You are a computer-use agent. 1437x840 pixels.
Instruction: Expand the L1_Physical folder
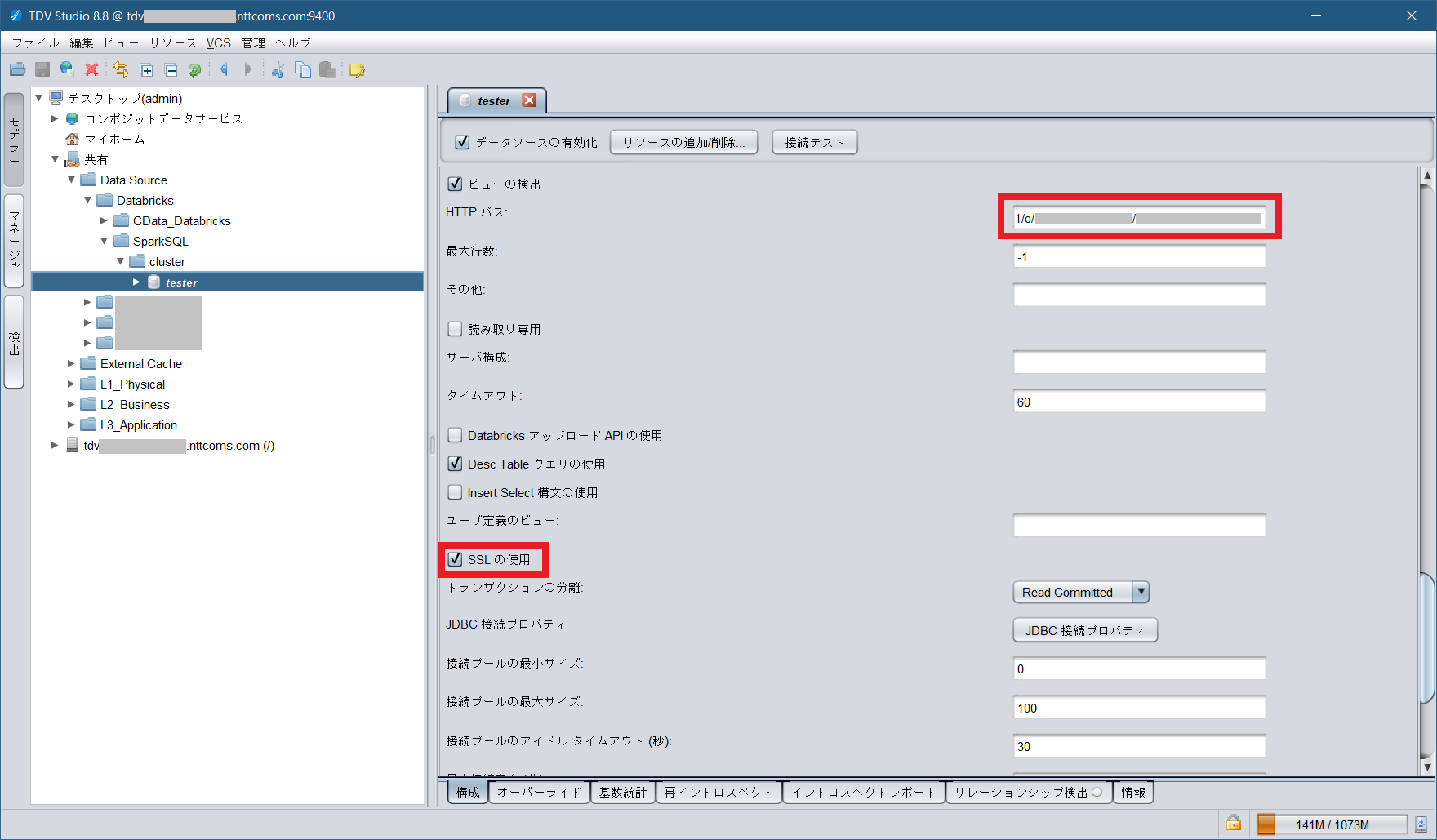(x=71, y=384)
